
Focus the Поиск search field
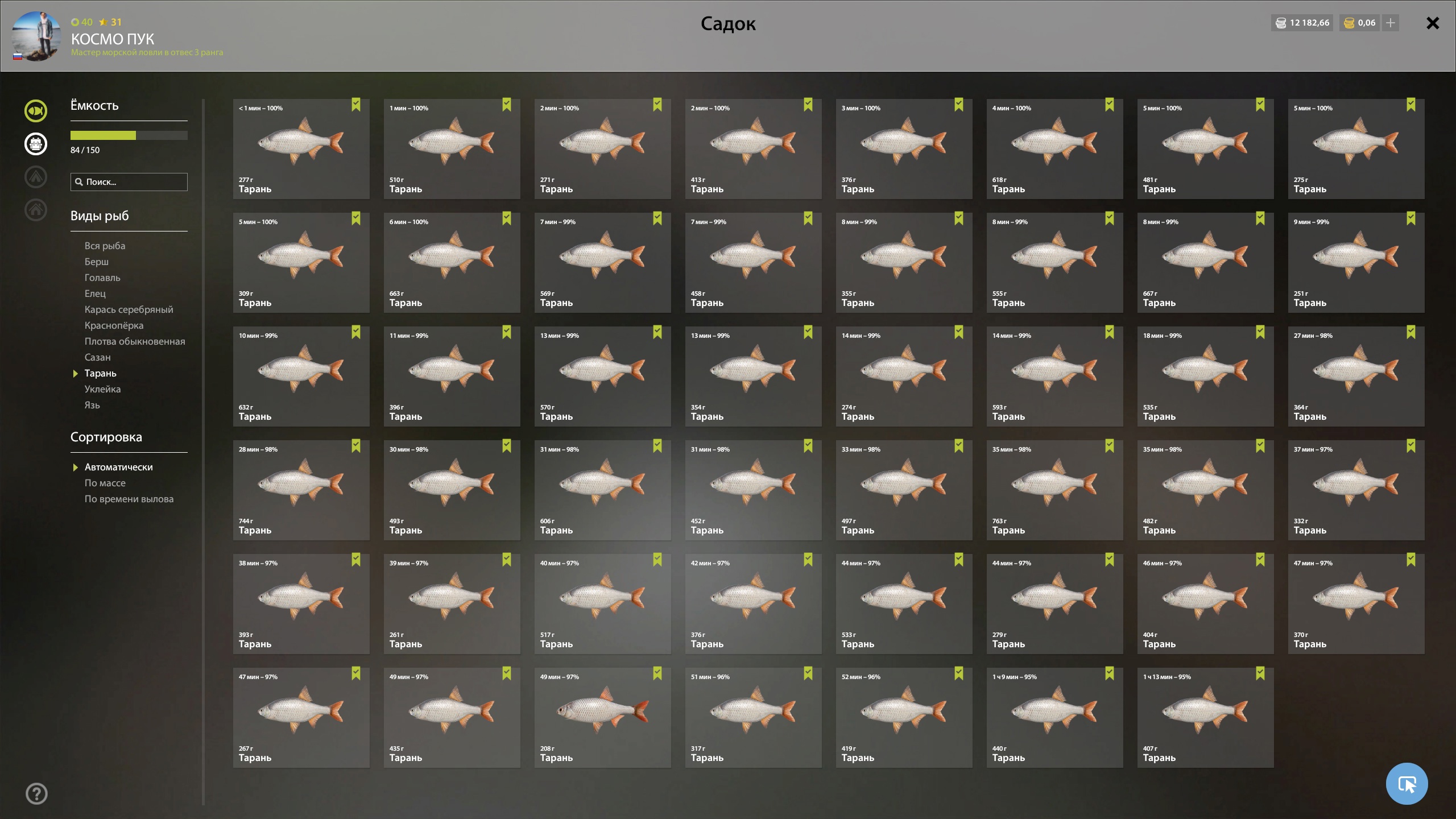(x=129, y=182)
